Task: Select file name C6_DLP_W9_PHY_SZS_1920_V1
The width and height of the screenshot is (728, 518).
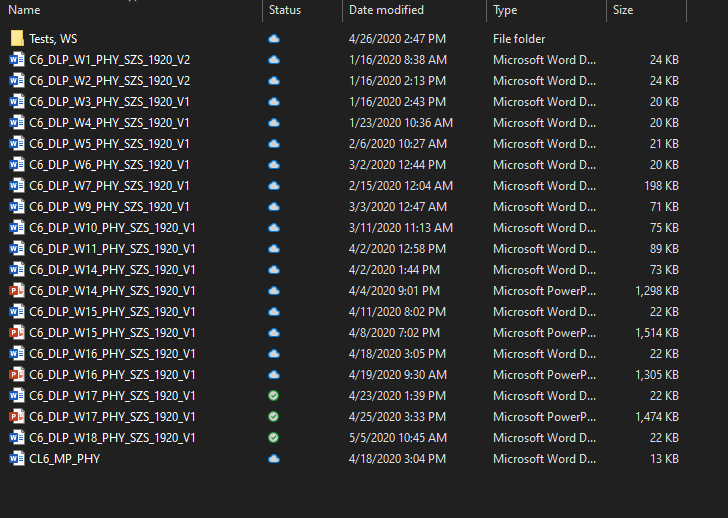Action: point(109,207)
